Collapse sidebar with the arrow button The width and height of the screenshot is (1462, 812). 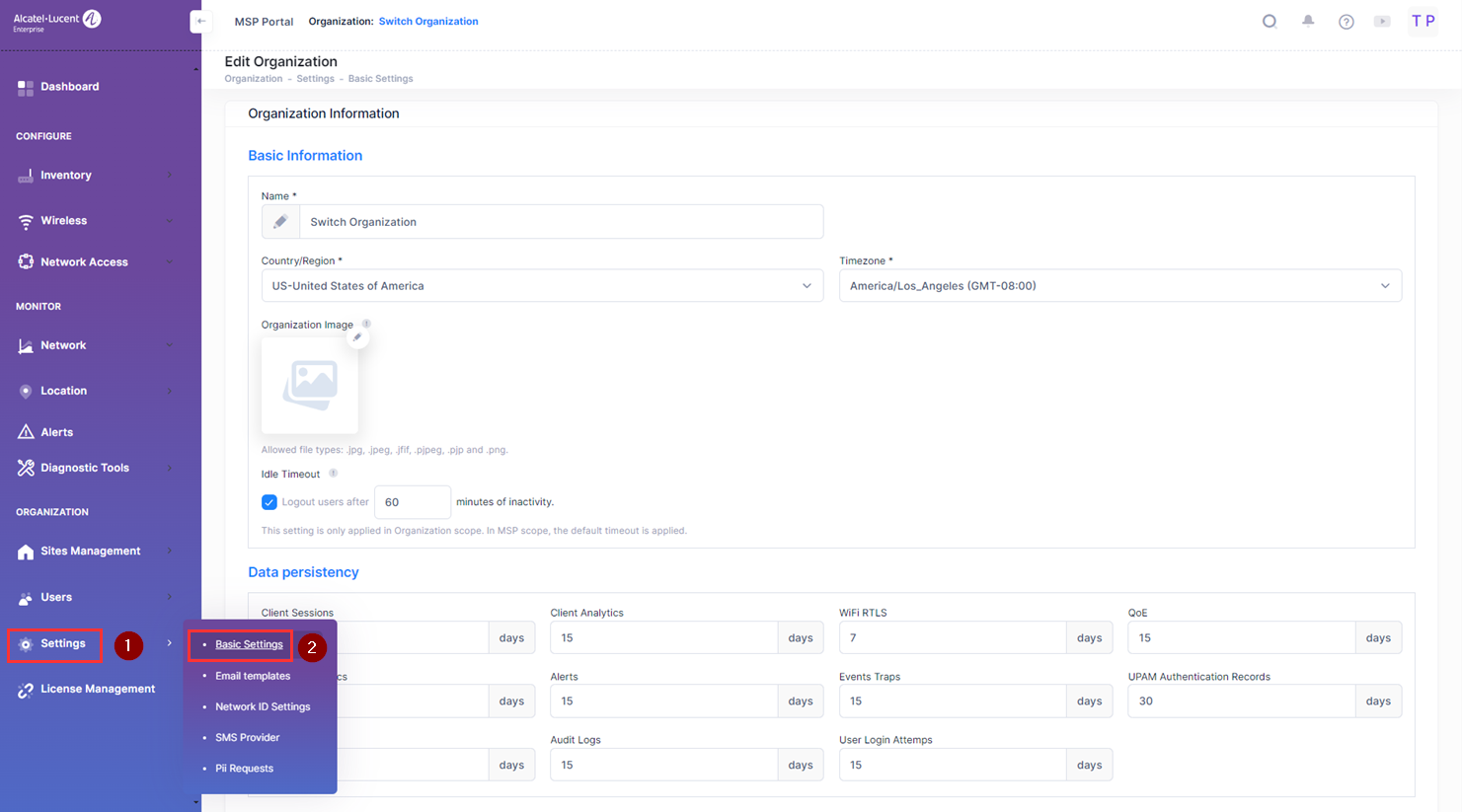click(x=201, y=21)
